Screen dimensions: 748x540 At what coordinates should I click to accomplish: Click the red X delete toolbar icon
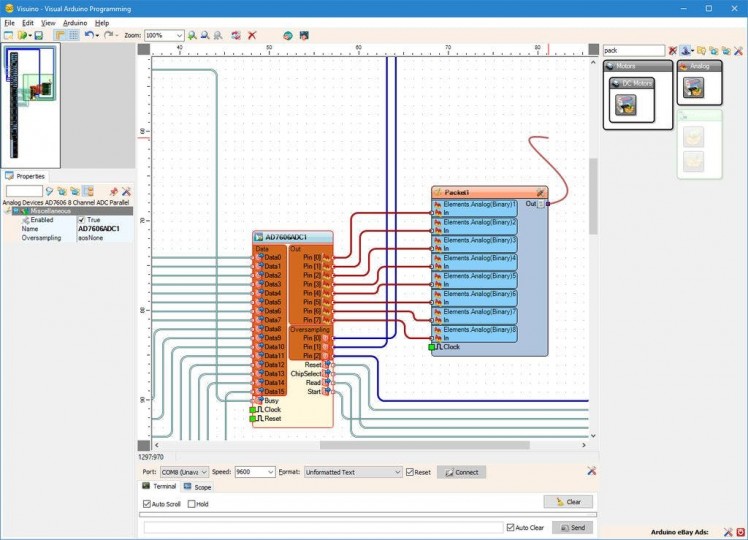252,35
